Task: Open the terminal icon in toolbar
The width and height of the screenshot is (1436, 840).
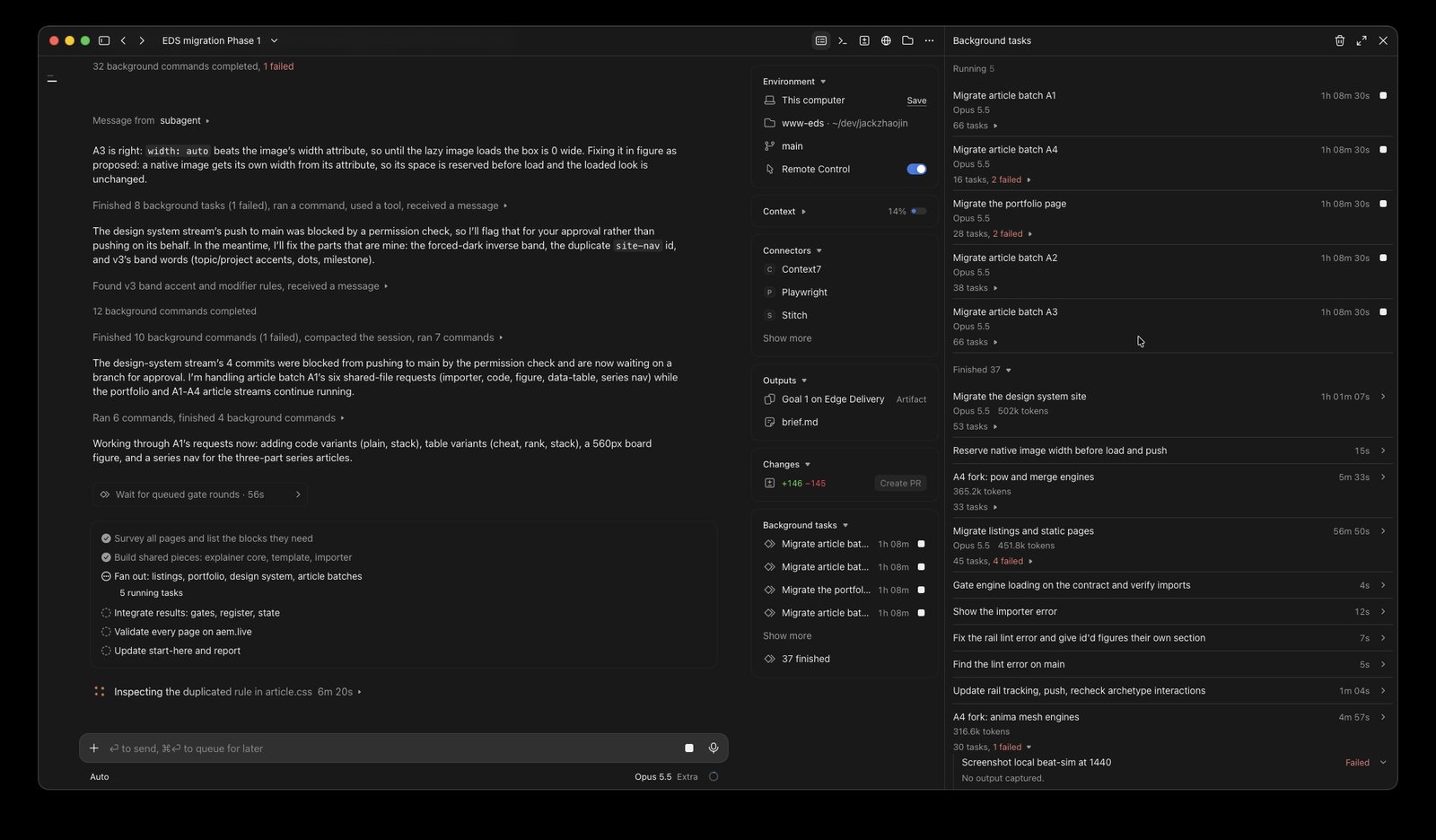Action: click(x=842, y=40)
